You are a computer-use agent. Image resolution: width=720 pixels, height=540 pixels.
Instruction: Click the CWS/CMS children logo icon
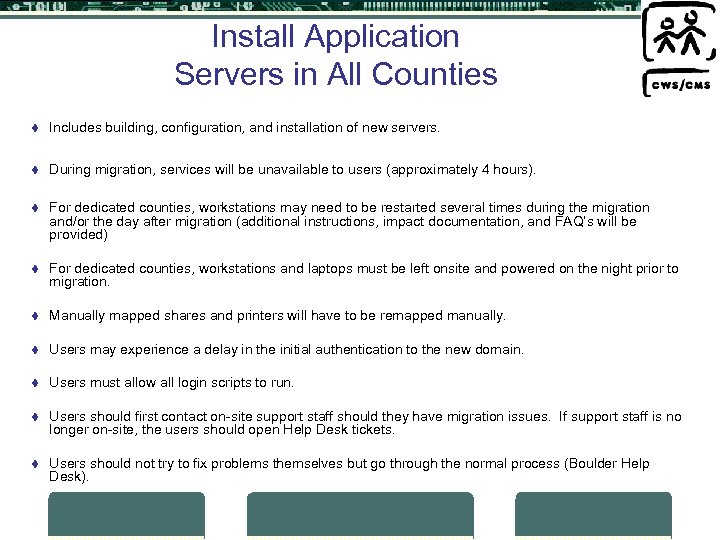(x=679, y=32)
